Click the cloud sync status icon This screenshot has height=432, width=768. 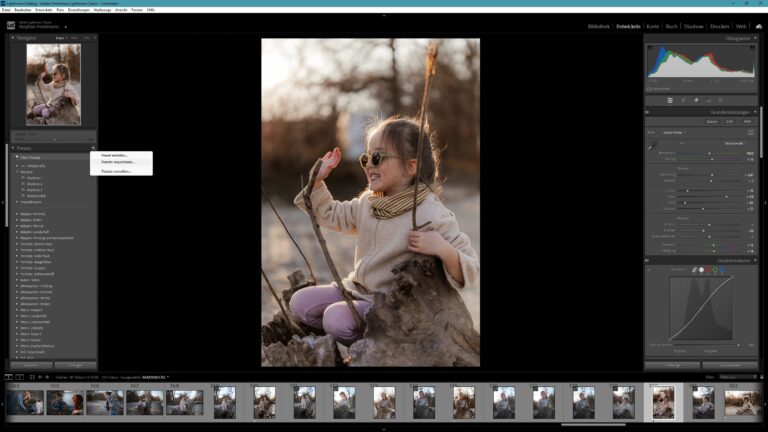point(759,26)
